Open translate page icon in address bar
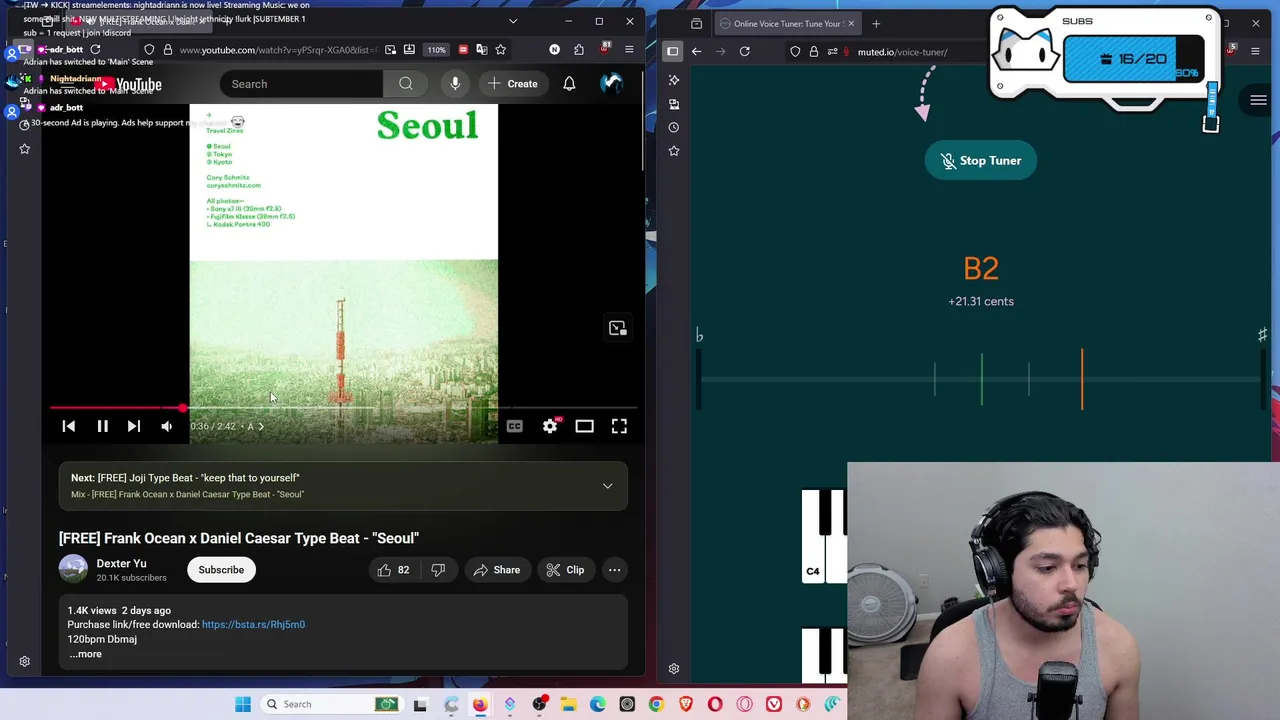Image resolution: width=1280 pixels, height=720 pixels. click(482, 49)
